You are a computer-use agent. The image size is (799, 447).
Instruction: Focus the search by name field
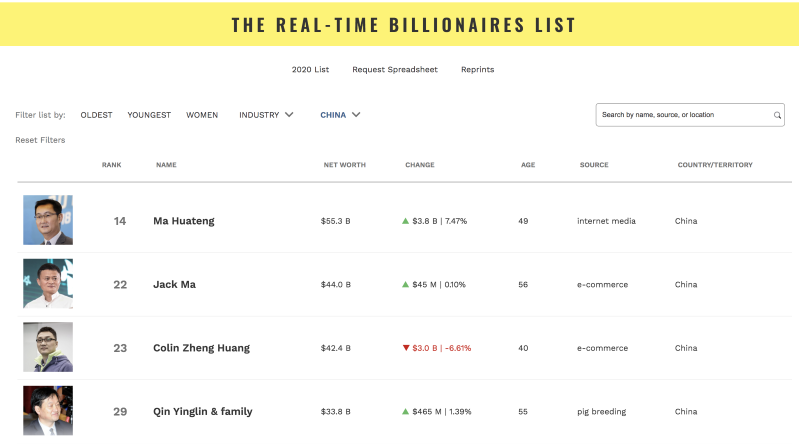click(x=690, y=115)
